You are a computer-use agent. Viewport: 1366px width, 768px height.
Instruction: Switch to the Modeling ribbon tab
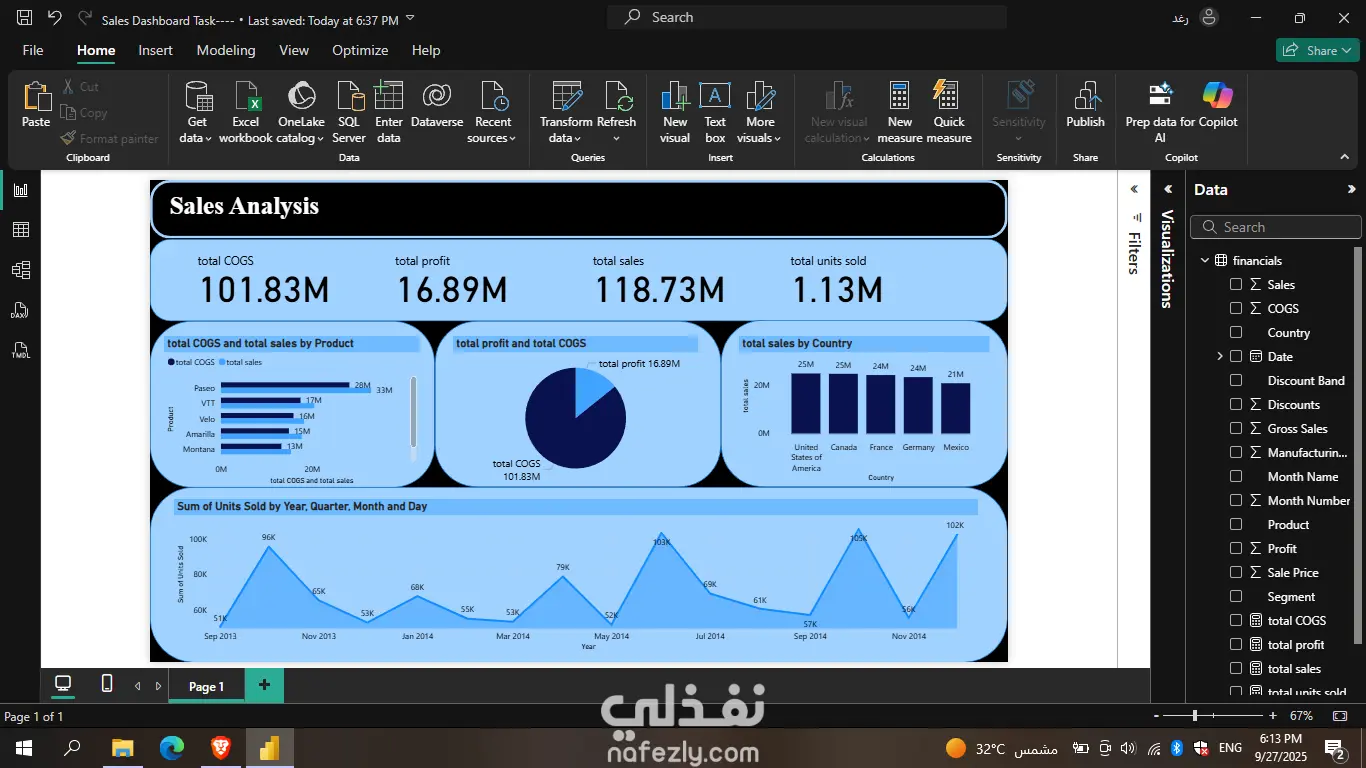pyautogui.click(x=226, y=50)
